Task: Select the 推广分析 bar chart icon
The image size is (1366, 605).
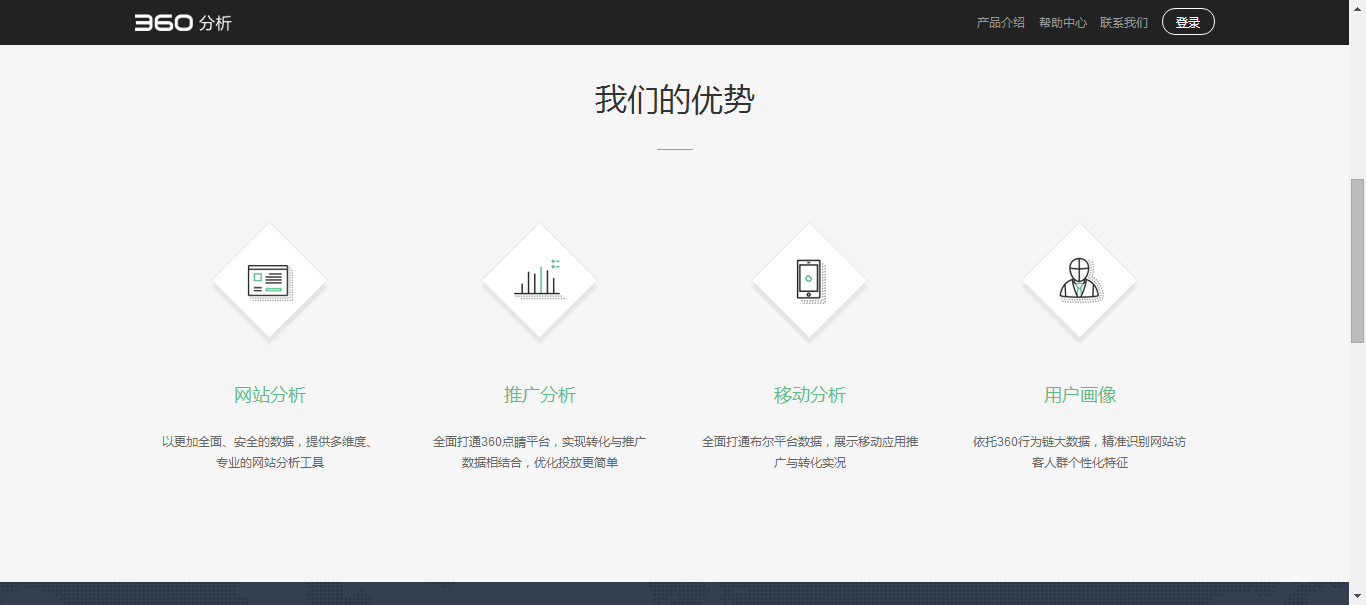Action: pos(539,281)
